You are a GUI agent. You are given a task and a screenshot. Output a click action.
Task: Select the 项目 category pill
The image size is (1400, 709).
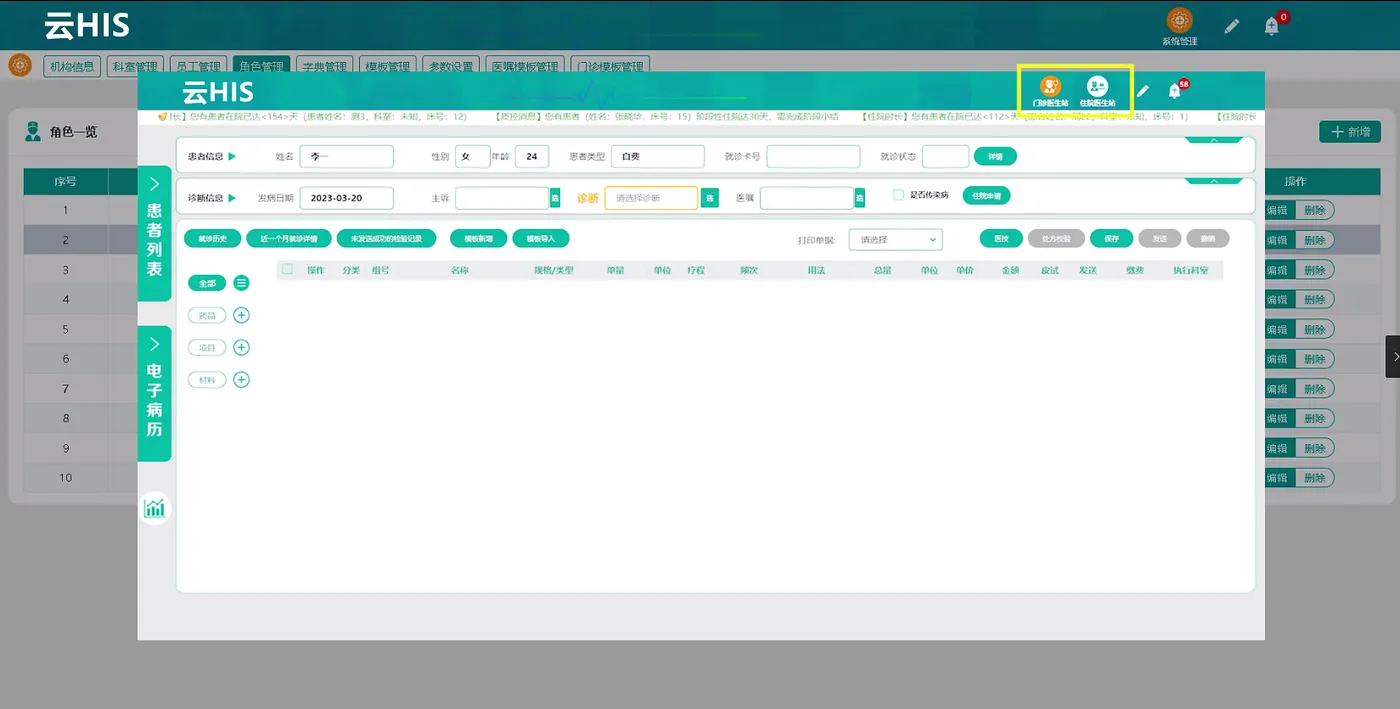point(208,347)
